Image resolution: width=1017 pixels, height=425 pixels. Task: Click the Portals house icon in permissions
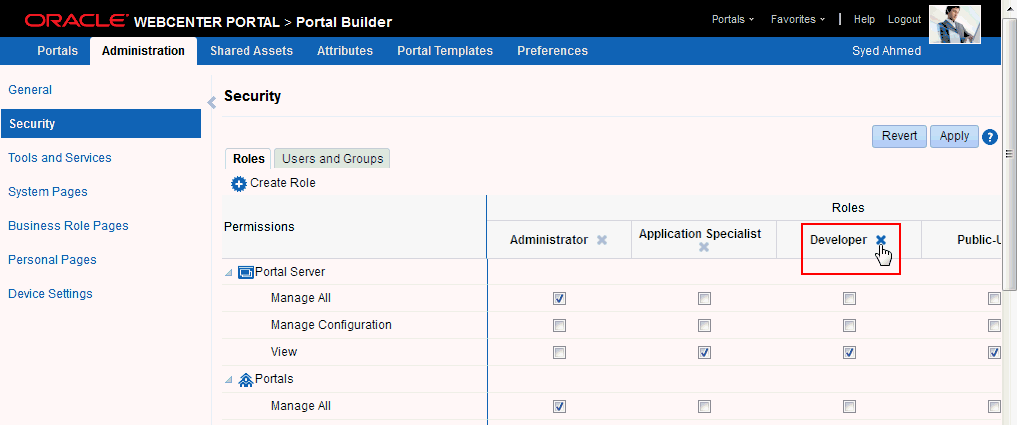246,379
